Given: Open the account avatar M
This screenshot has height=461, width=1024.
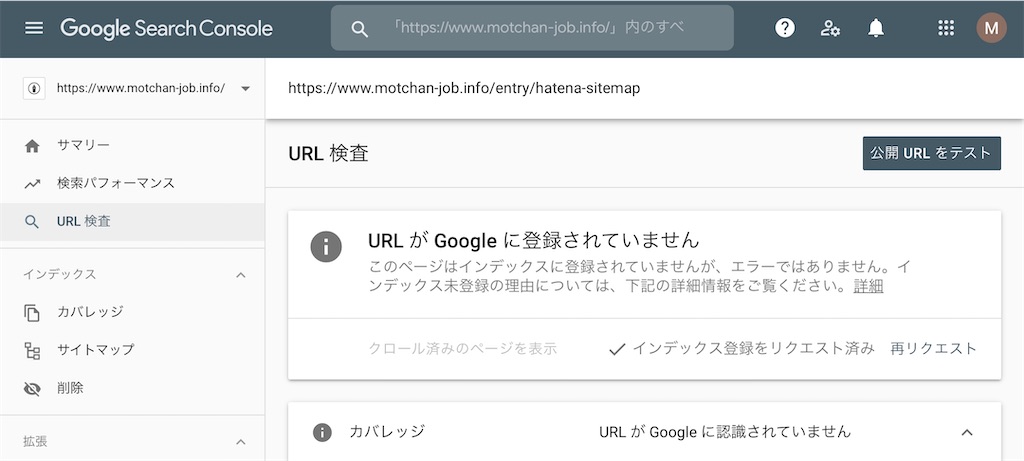Looking at the screenshot, I should coord(991,28).
